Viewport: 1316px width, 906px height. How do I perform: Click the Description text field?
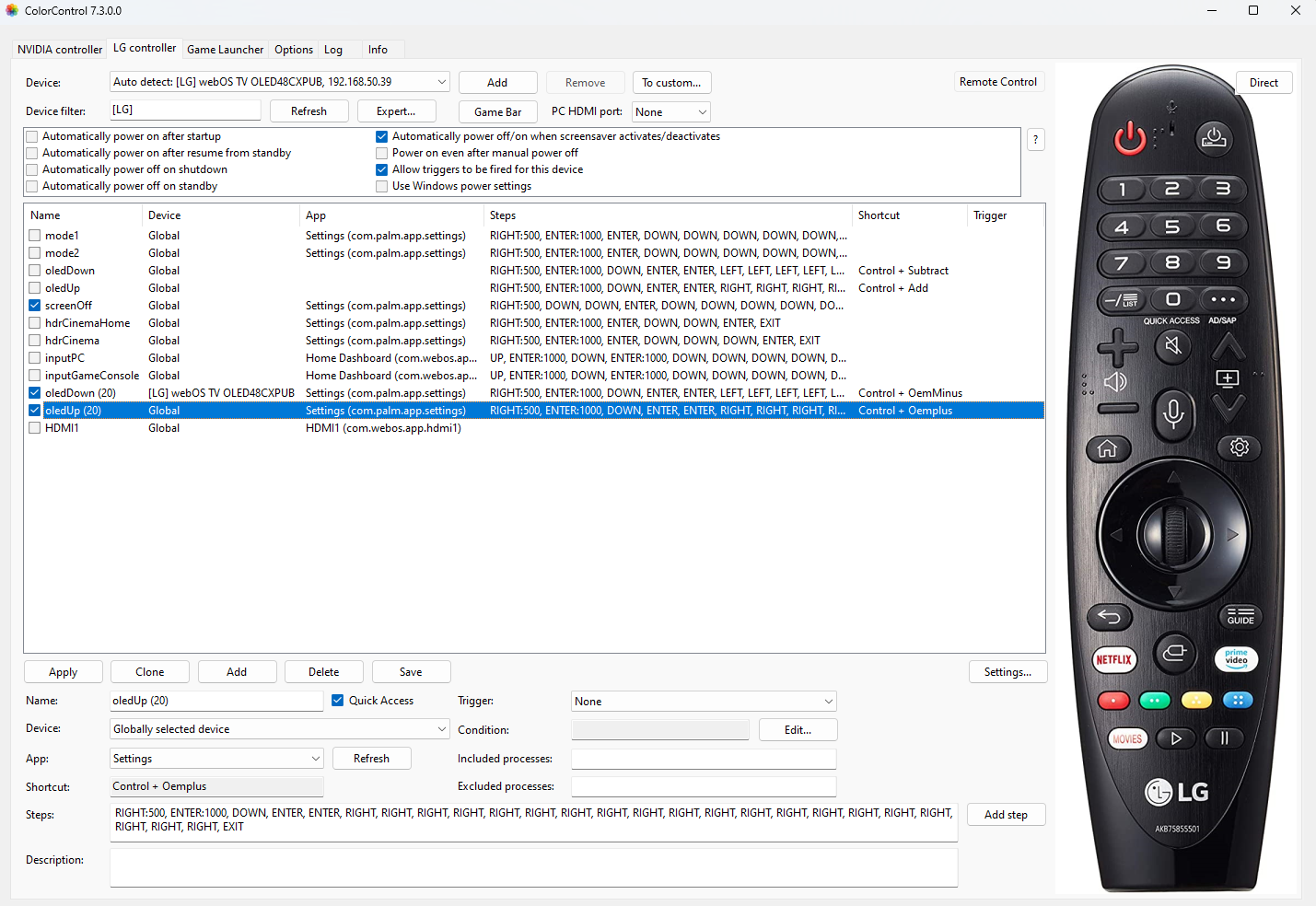tap(533, 867)
